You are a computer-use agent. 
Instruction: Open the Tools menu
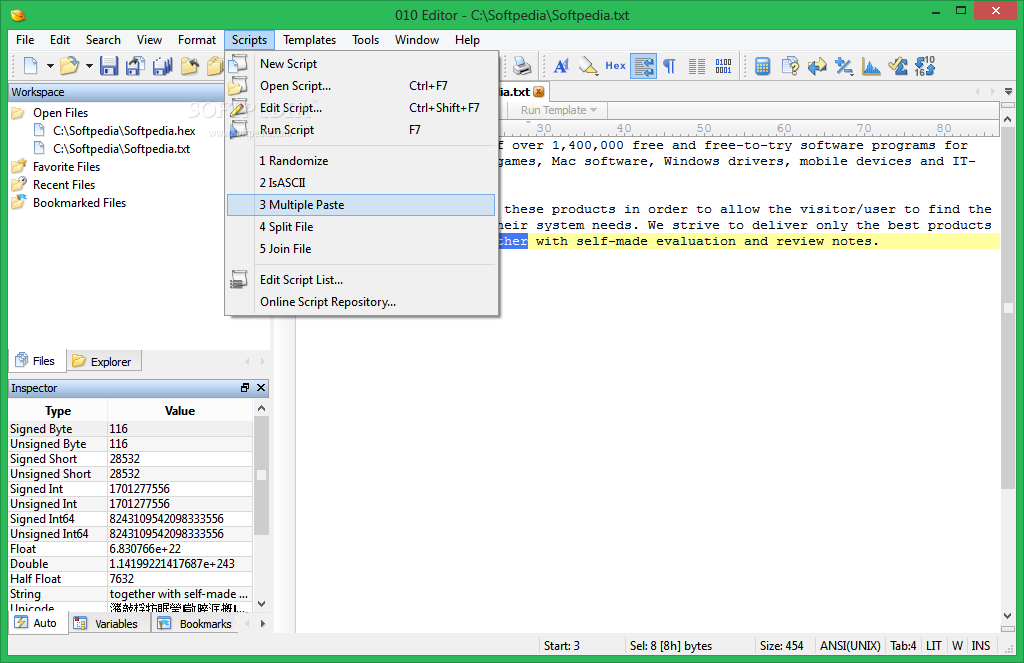pyautogui.click(x=365, y=40)
